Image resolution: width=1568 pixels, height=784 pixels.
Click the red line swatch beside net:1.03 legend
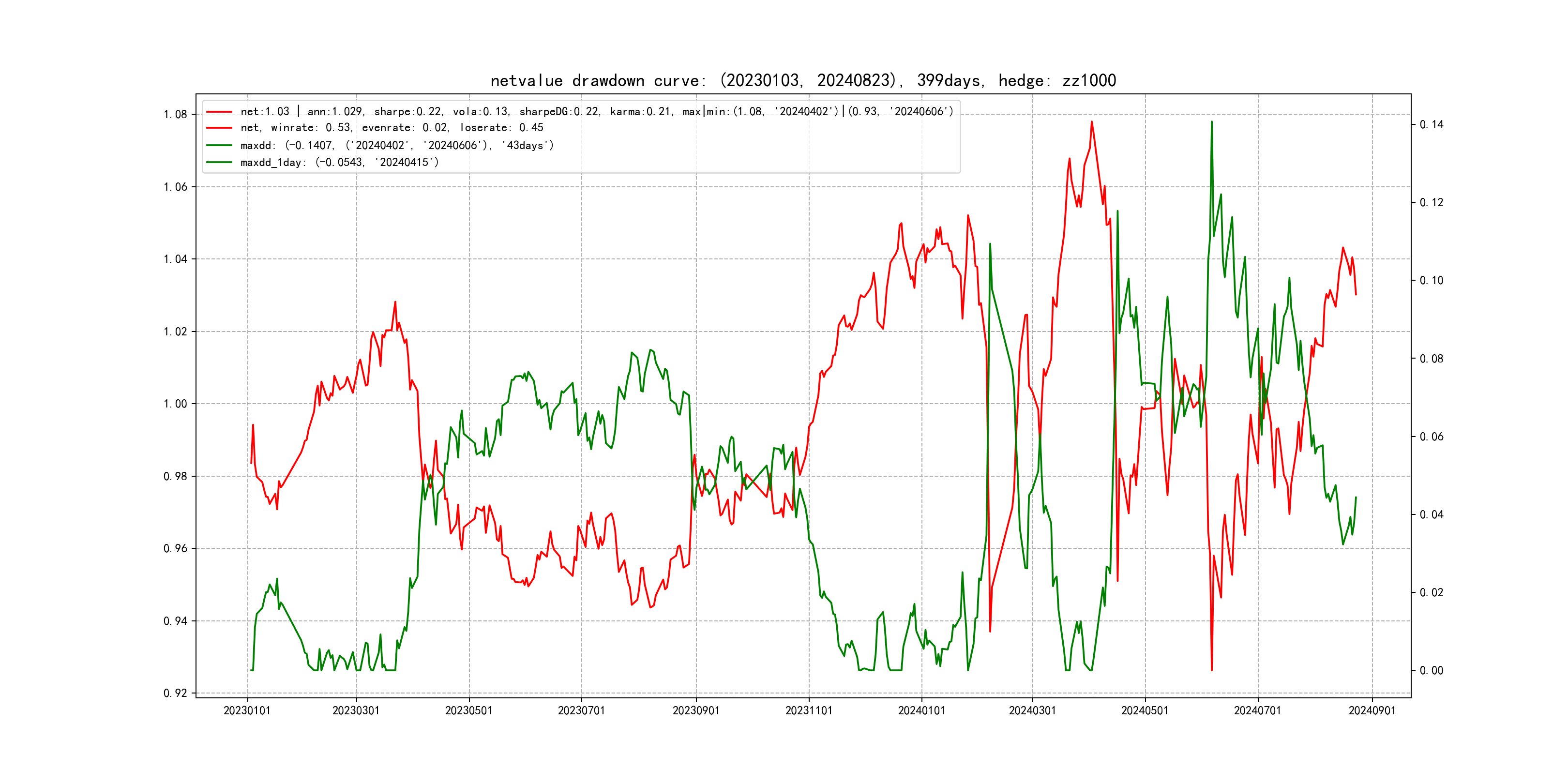219,112
